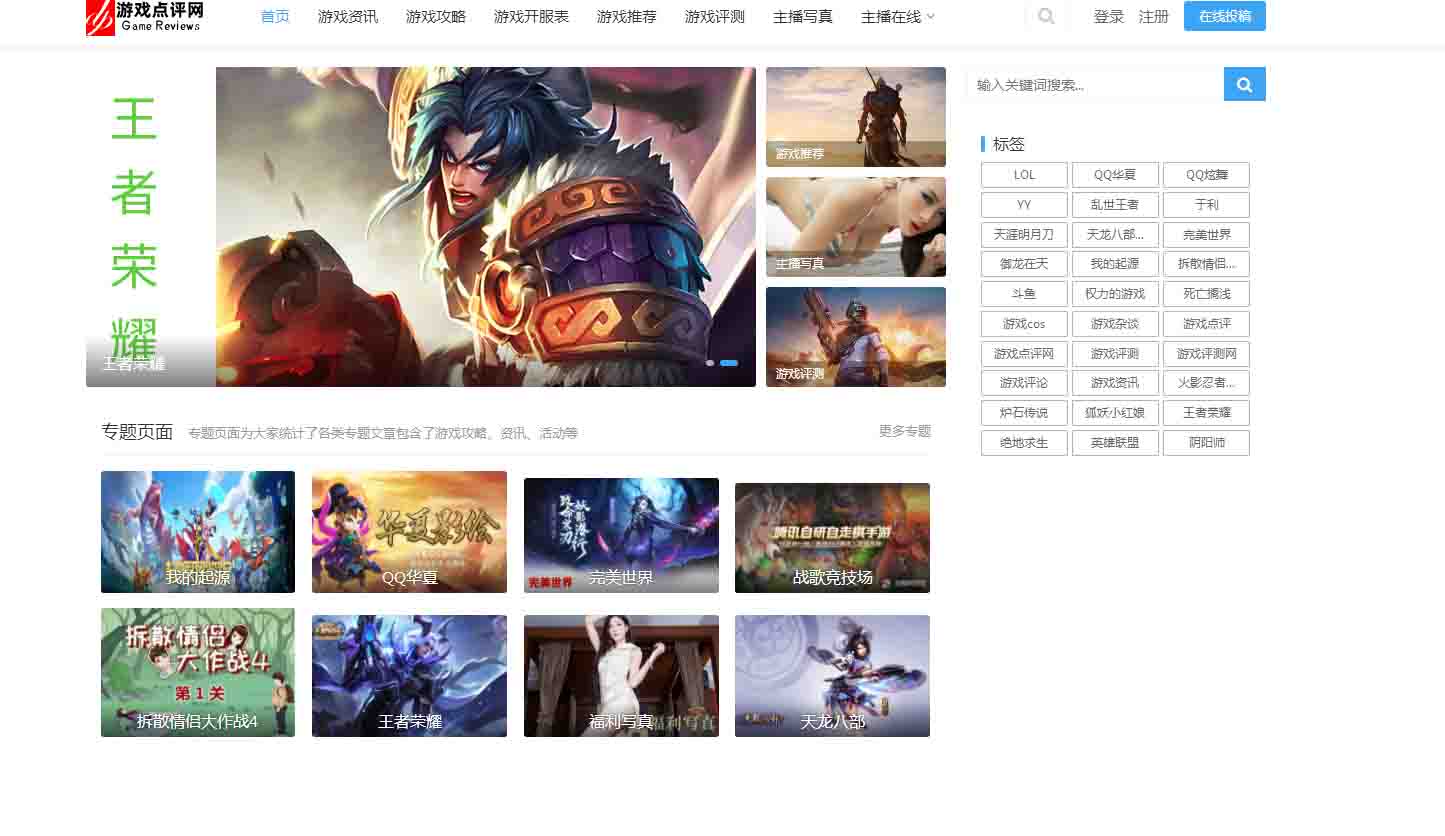Select the 阴阳师 tag

(1206, 443)
